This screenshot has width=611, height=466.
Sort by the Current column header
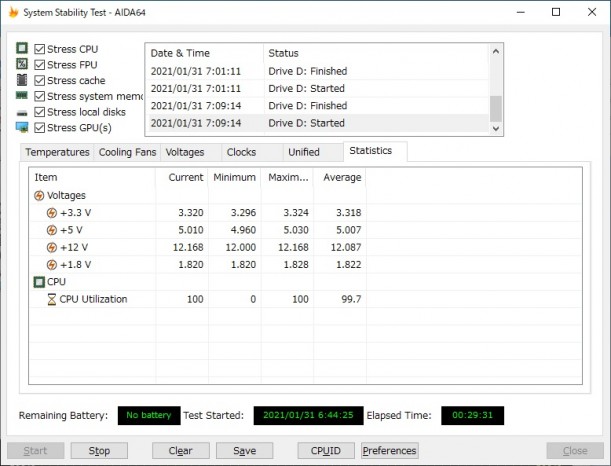coord(184,177)
